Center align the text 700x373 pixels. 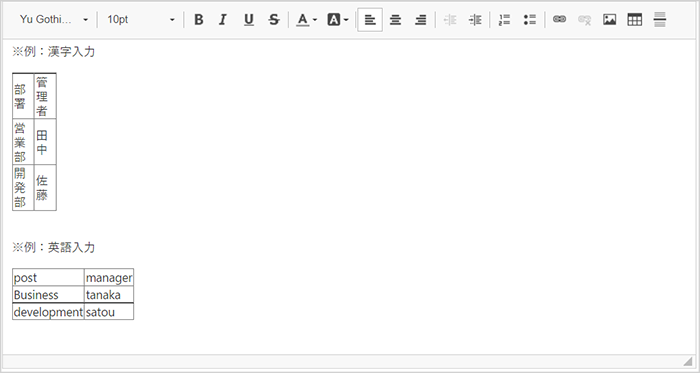click(x=395, y=20)
